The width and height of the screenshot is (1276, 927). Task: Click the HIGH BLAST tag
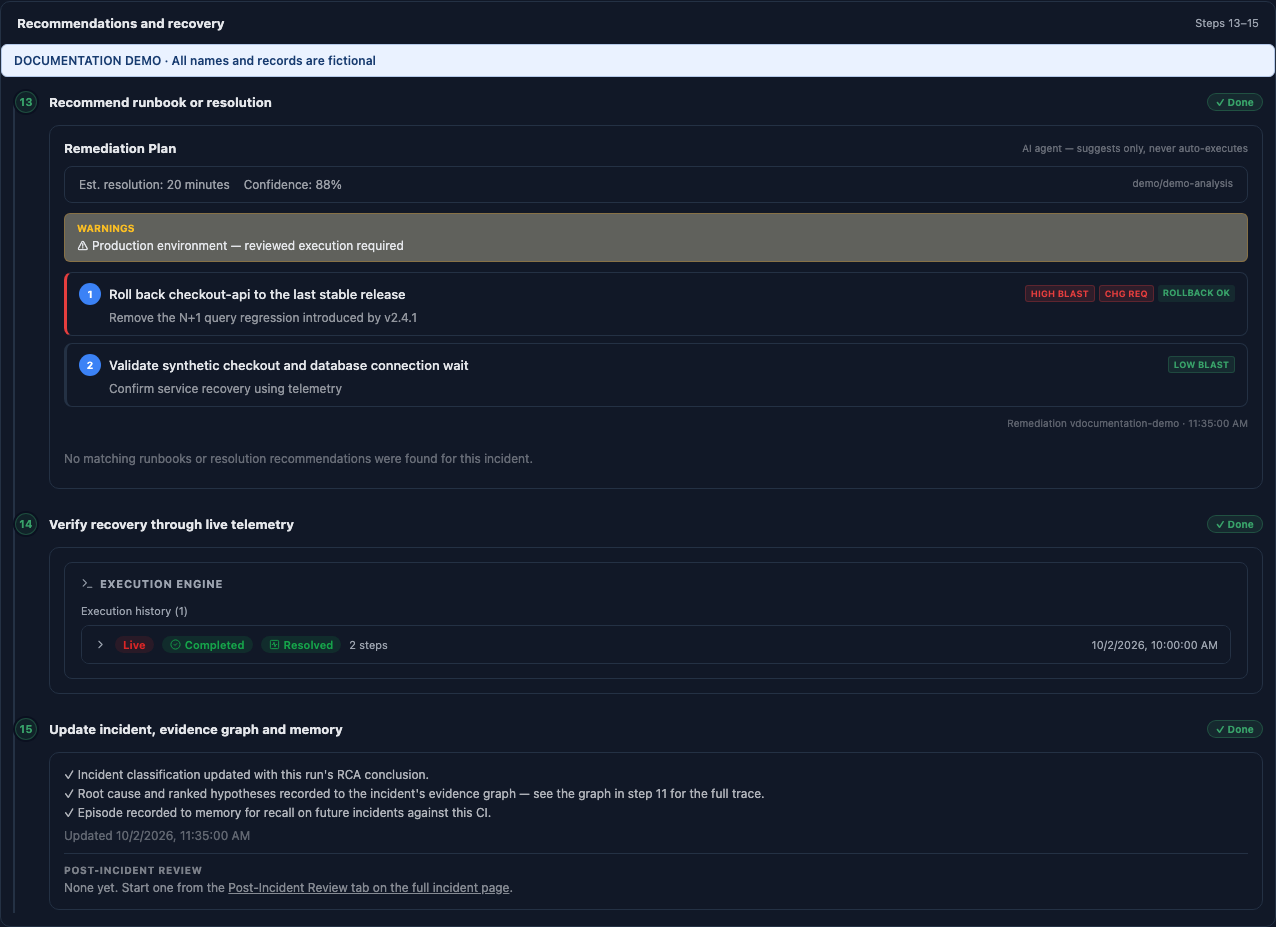[1059, 293]
